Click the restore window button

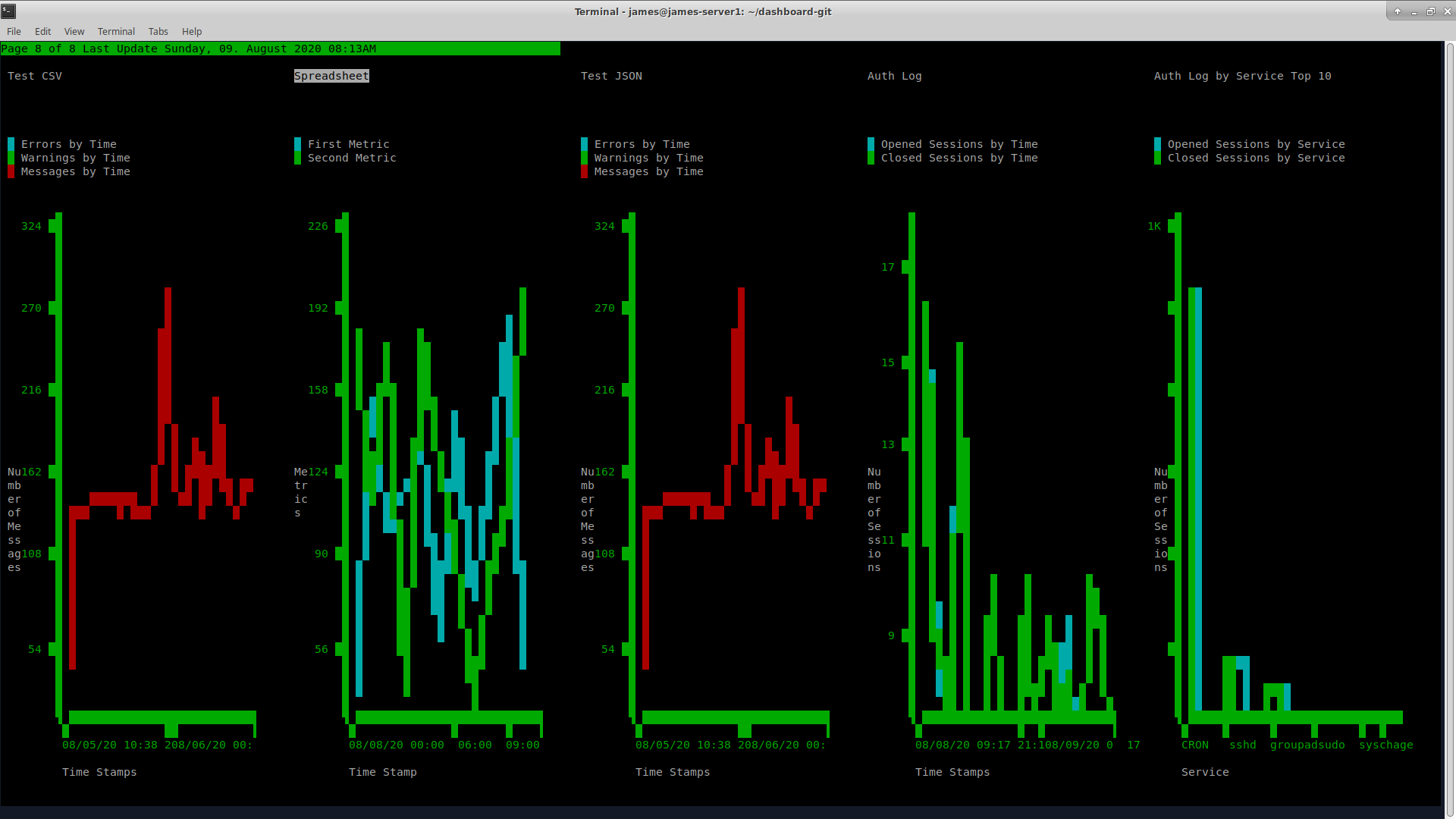pos(1430,11)
